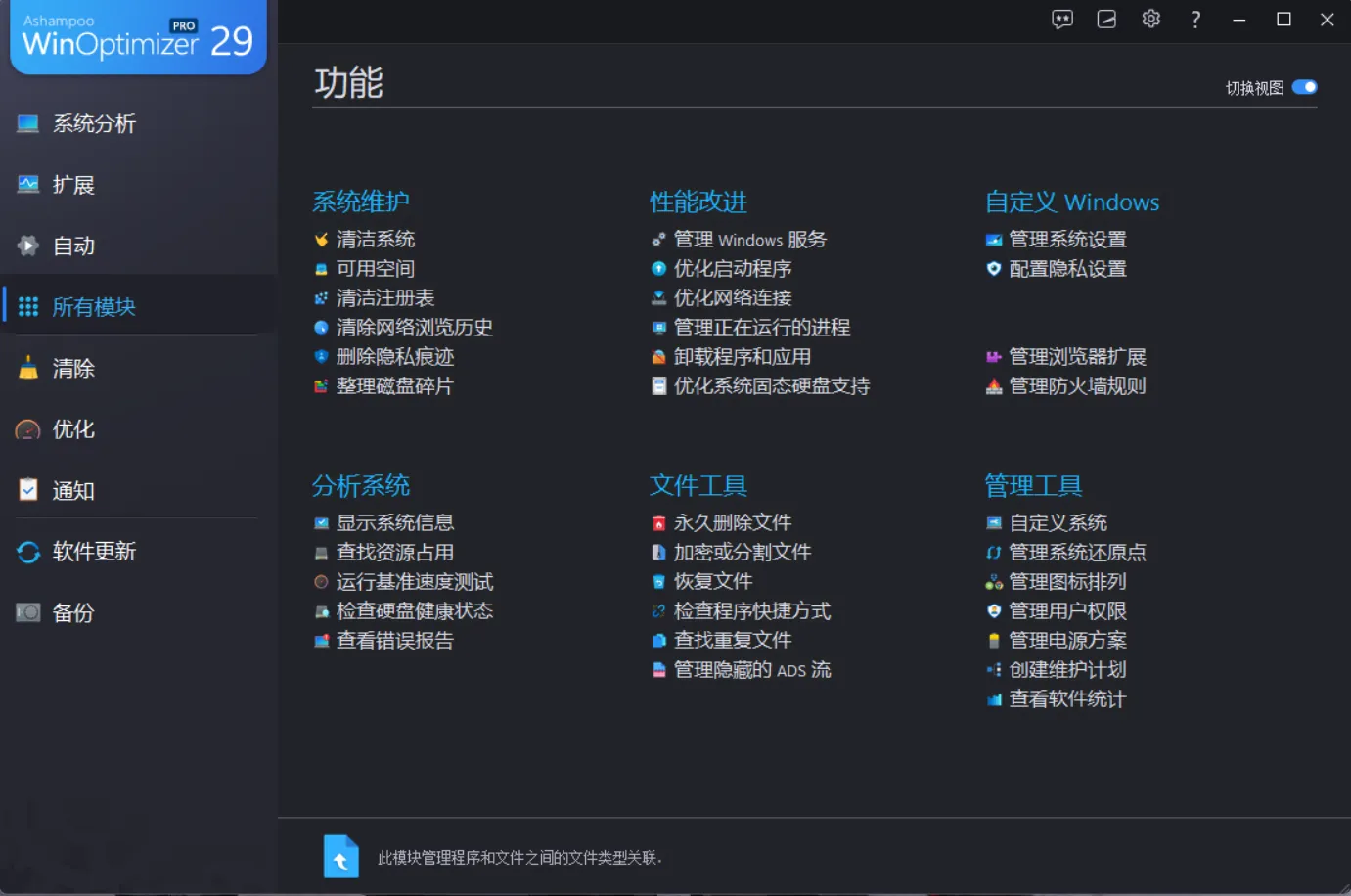The image size is (1351, 896).
Task: Click the 清除网络浏览历史 globe icon
Action: 321,328
